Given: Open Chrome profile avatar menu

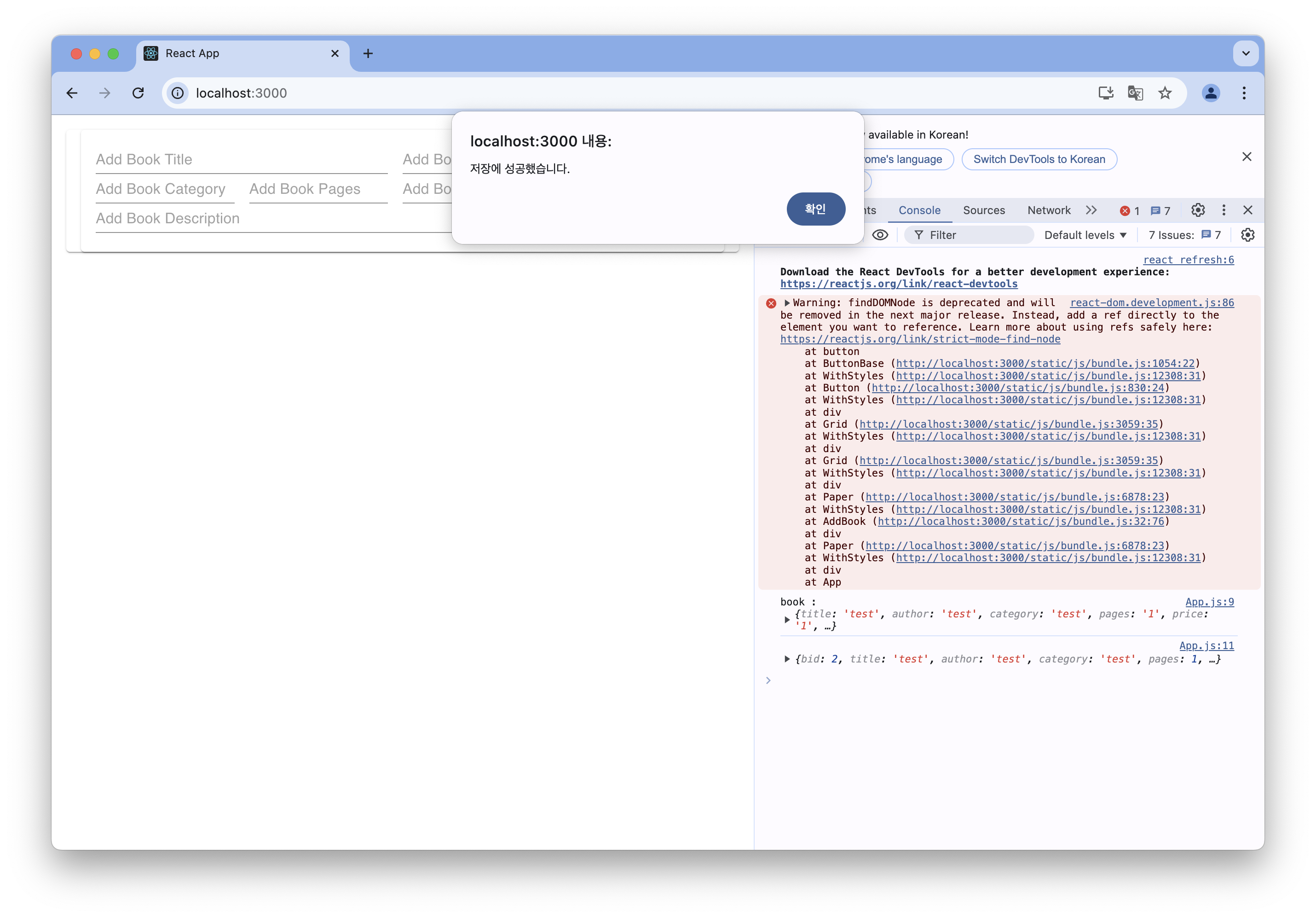Looking at the screenshot, I should click(x=1211, y=93).
